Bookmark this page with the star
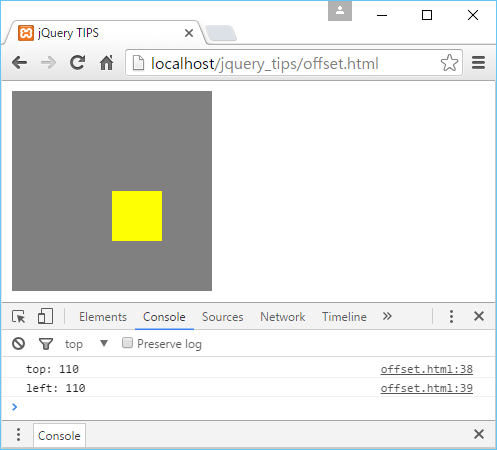Image resolution: width=497 pixels, height=450 pixels. (449, 63)
